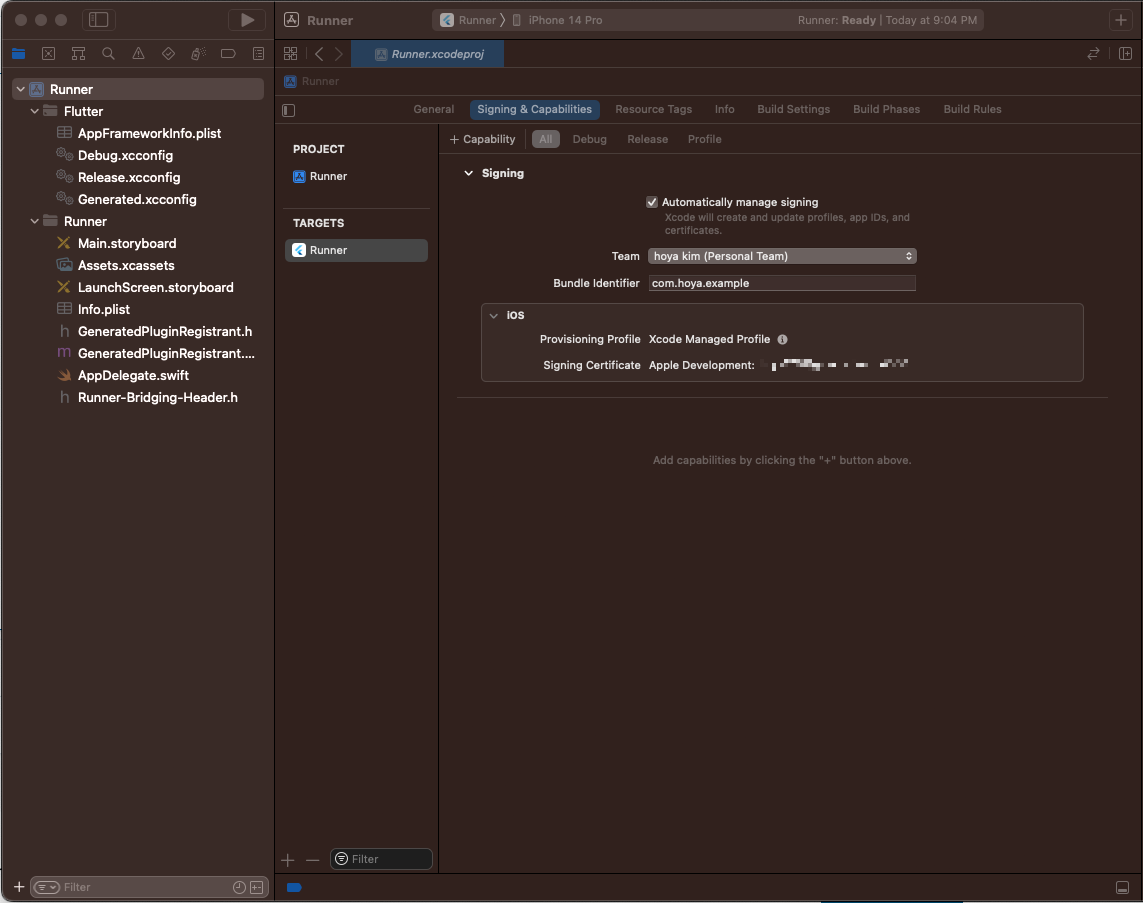Switch to the Build Settings tab
1143x903 pixels.
793,109
